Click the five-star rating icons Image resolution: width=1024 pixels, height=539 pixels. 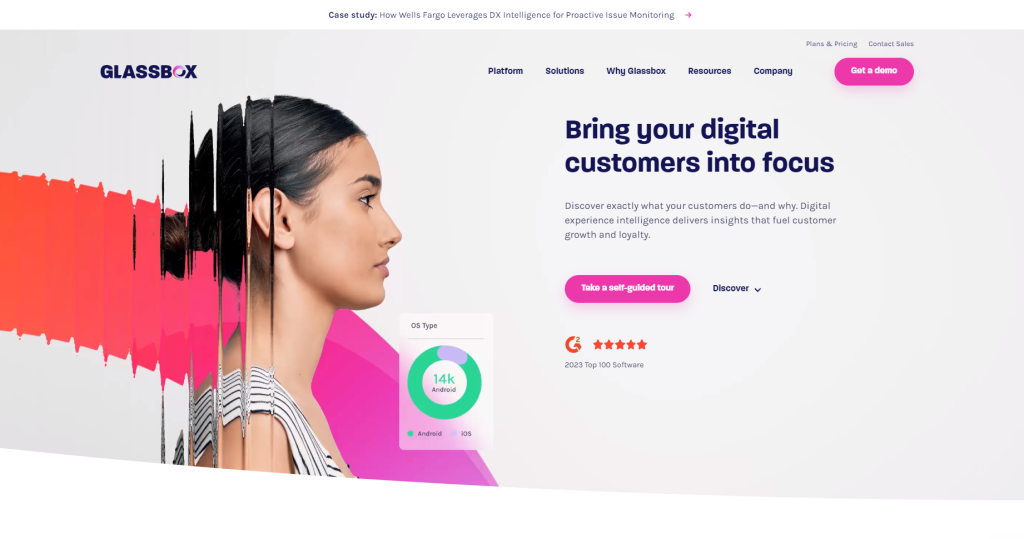(620, 344)
